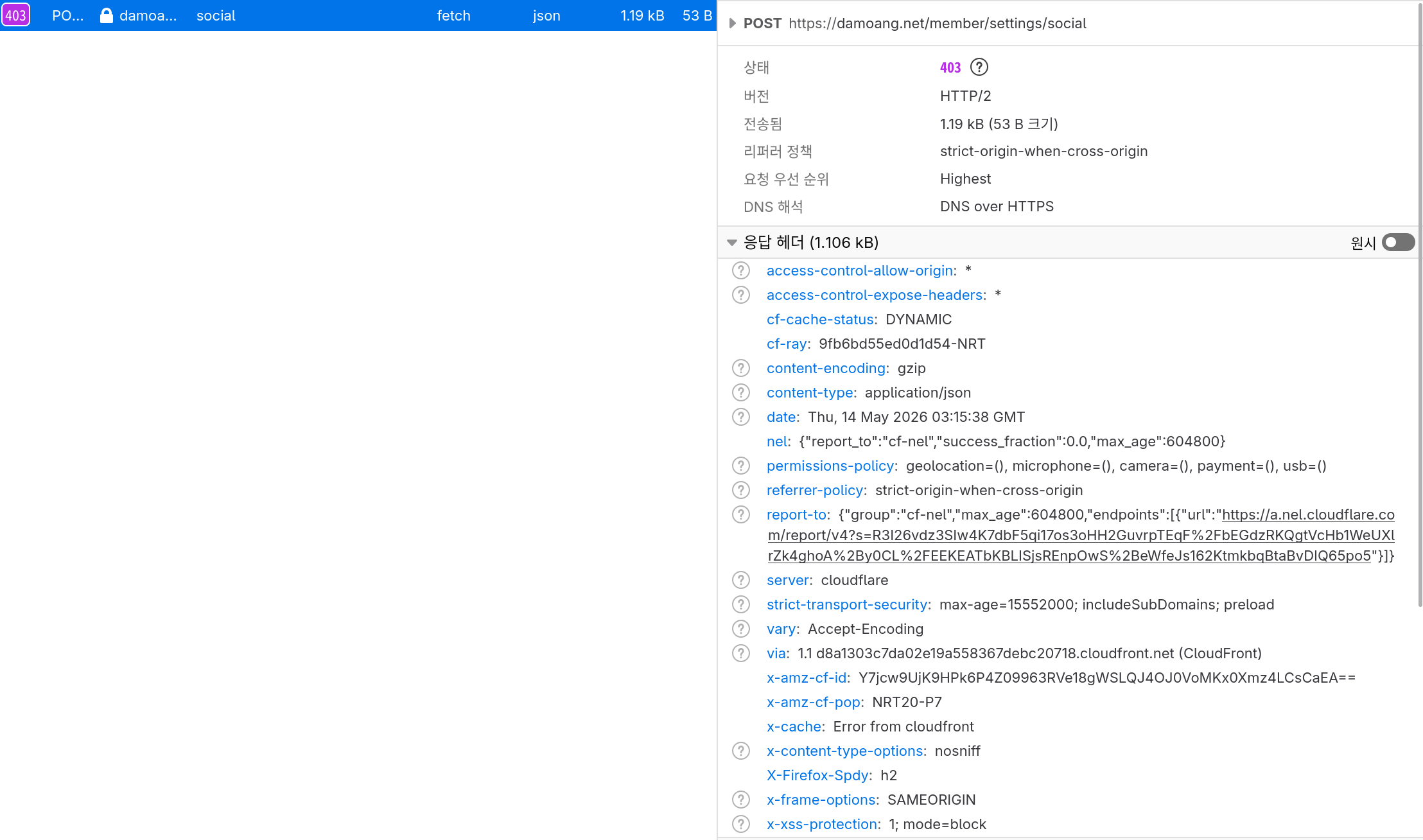Click the help icon next to status 403
This screenshot has height=840, width=1423.
979,67
